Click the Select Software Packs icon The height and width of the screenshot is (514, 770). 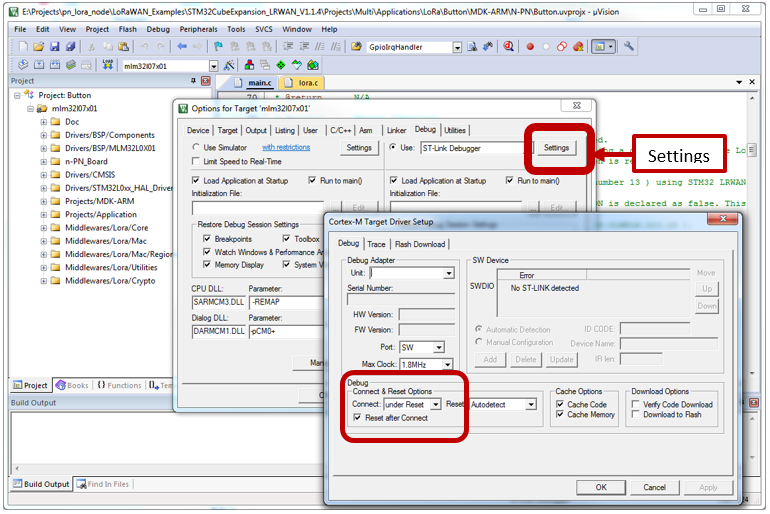pos(297,65)
